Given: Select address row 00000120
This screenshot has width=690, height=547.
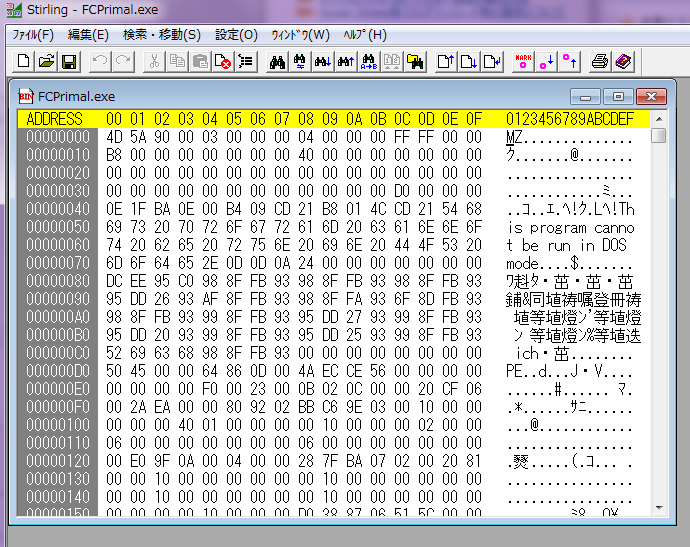Looking at the screenshot, I should [x=58, y=461].
